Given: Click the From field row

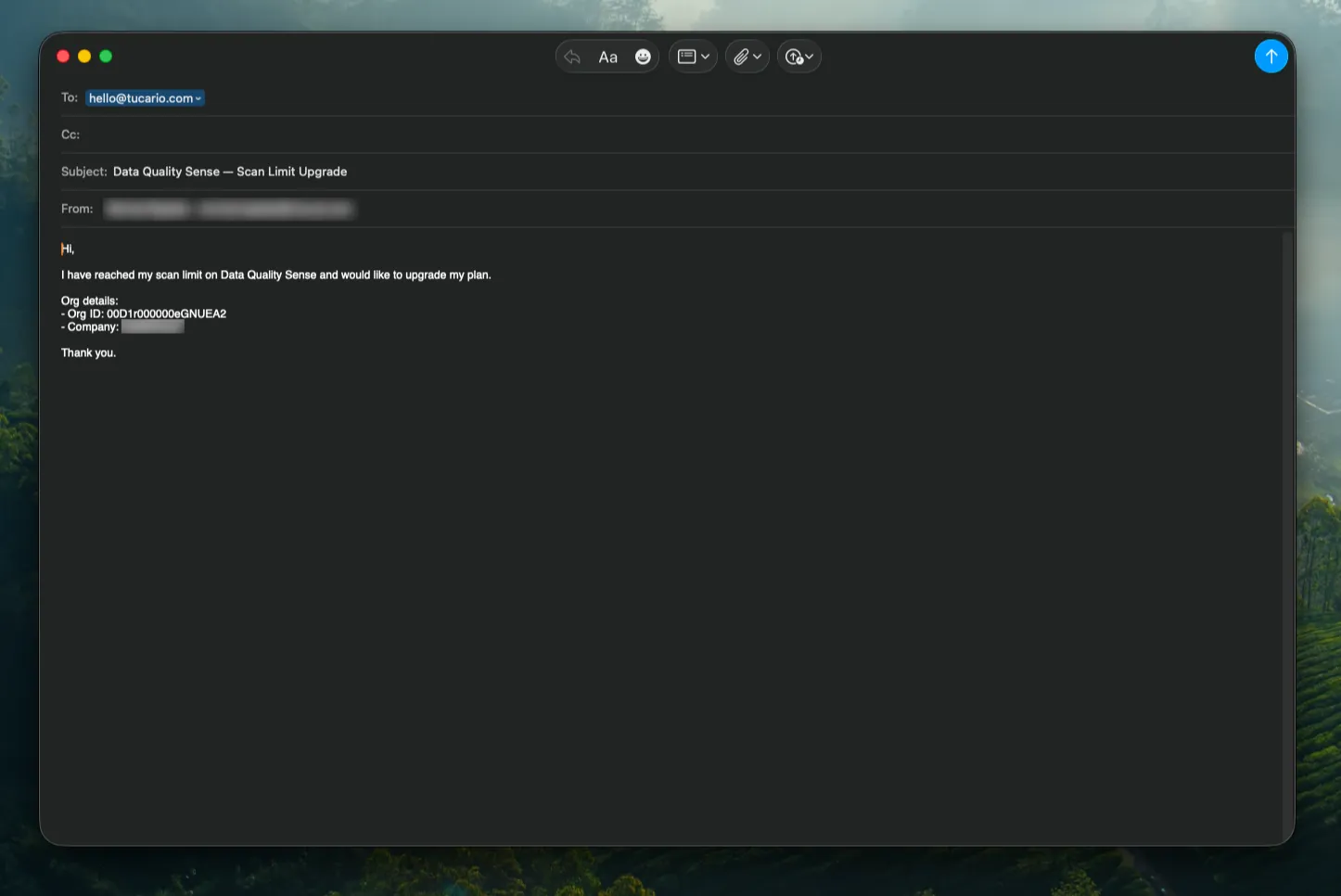Looking at the screenshot, I should 464,209.
